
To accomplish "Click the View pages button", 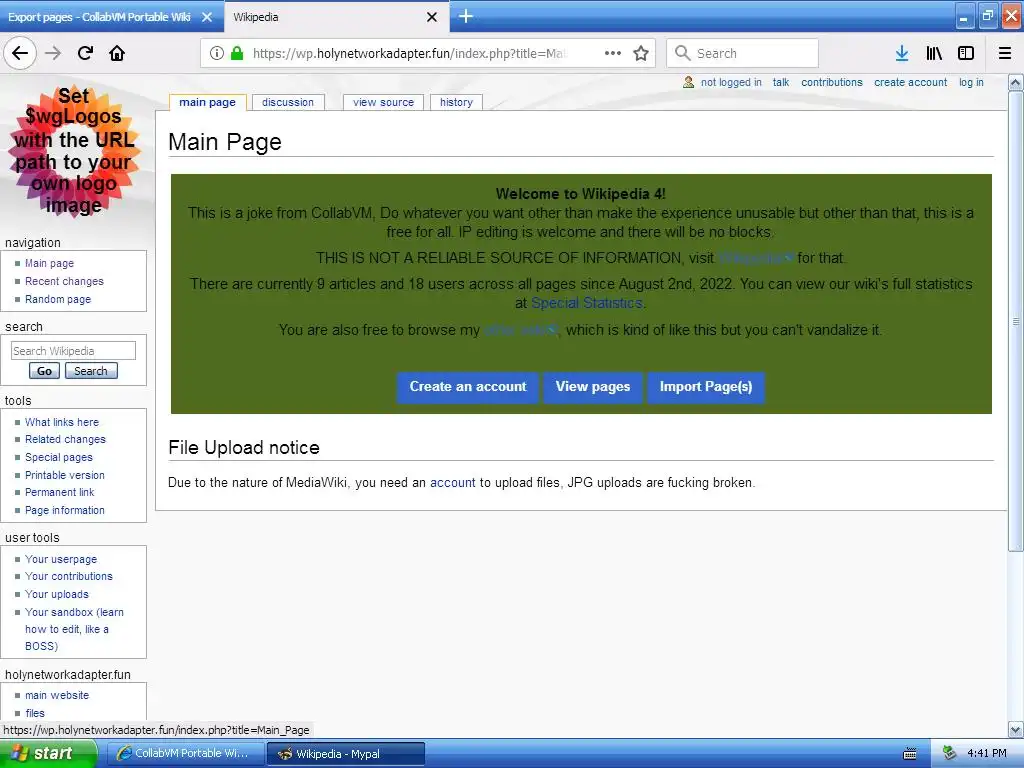I will (592, 387).
